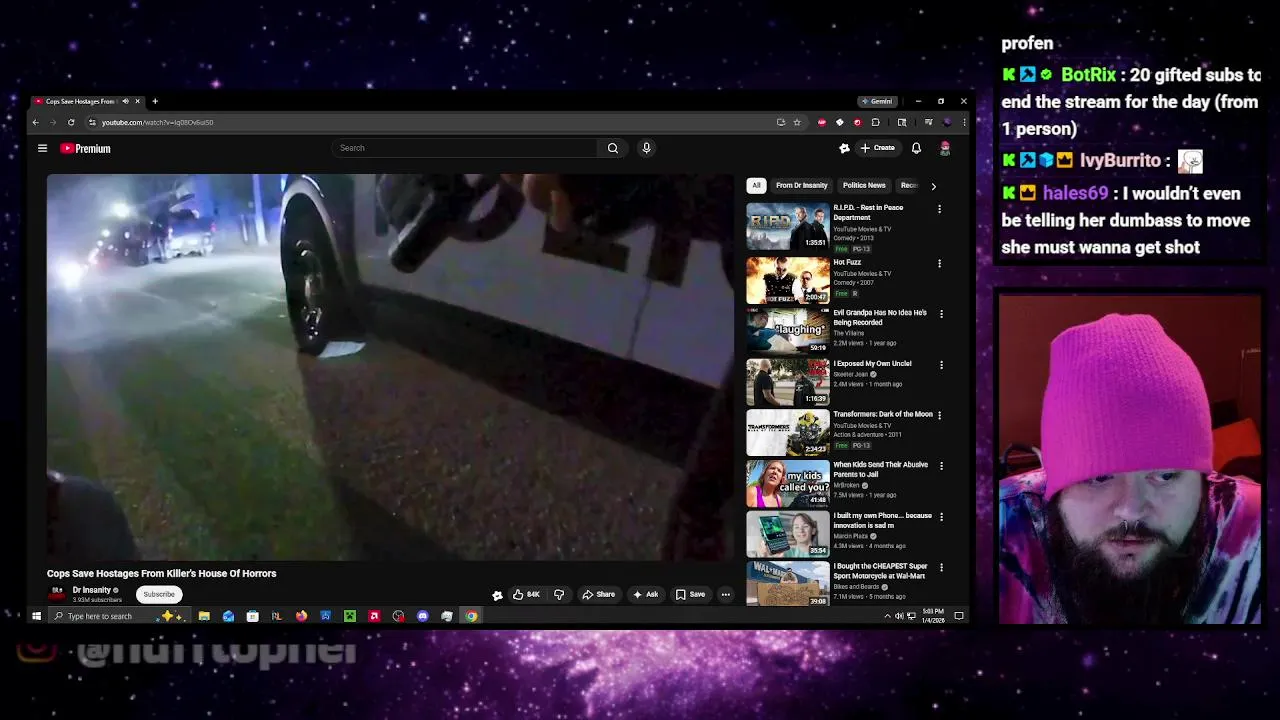Open options for I built my own Phone
The height and width of the screenshot is (720, 1280).
pyautogui.click(x=941, y=517)
